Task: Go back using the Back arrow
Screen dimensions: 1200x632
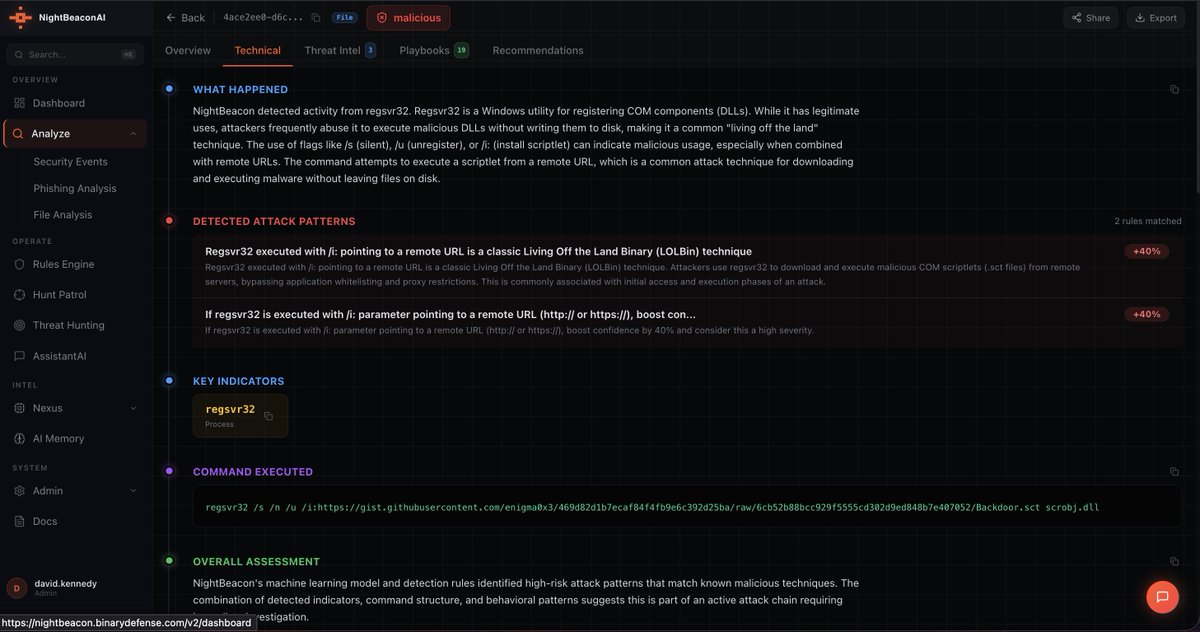Action: pyautogui.click(x=185, y=18)
